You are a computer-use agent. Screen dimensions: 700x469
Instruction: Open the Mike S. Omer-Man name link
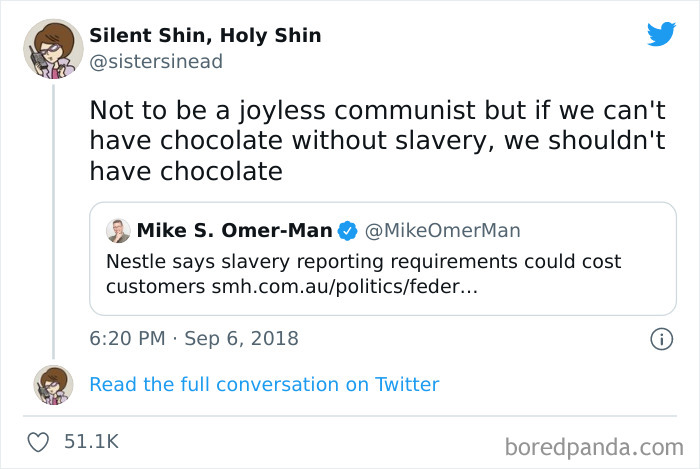(234, 231)
